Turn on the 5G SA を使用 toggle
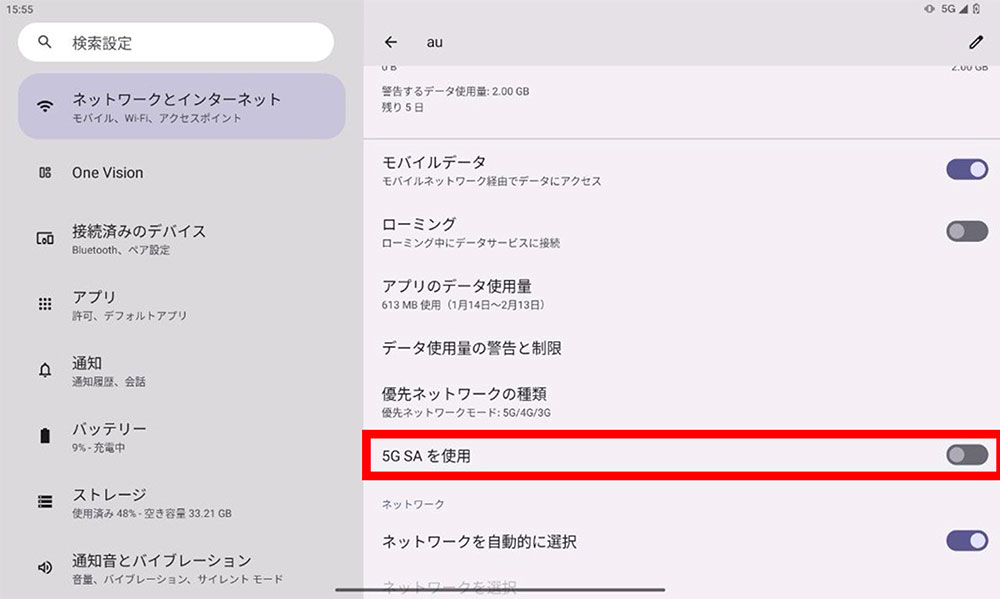Screen dimensions: 1000x599 point(965,454)
